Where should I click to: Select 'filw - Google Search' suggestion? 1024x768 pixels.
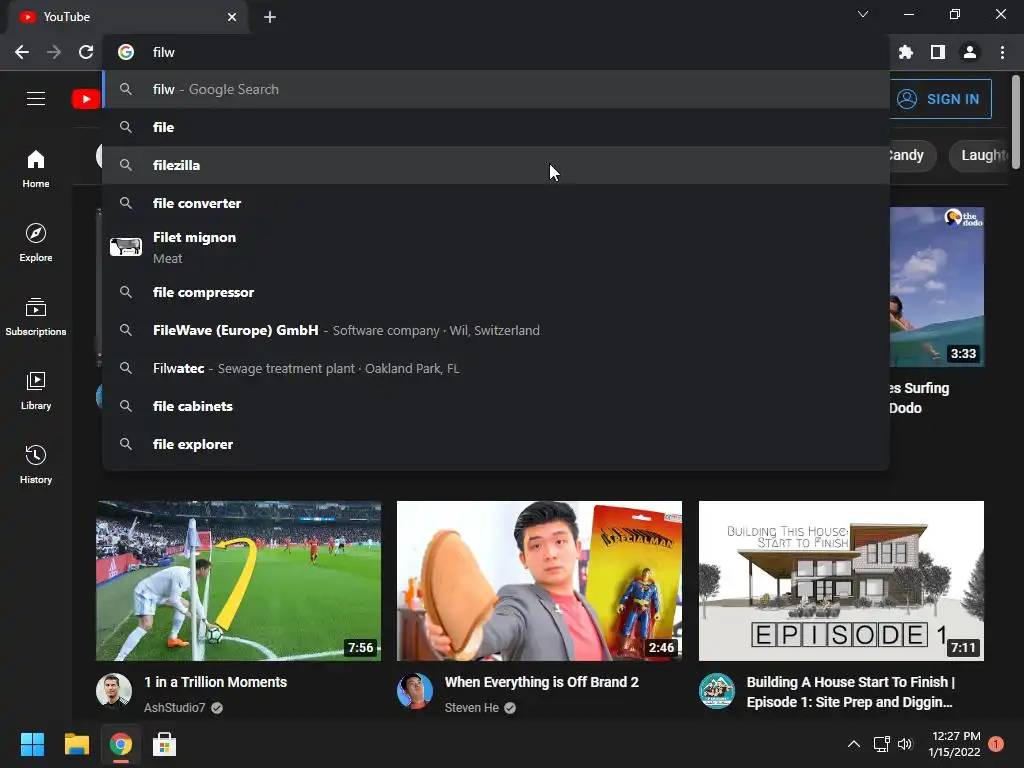(x=496, y=89)
